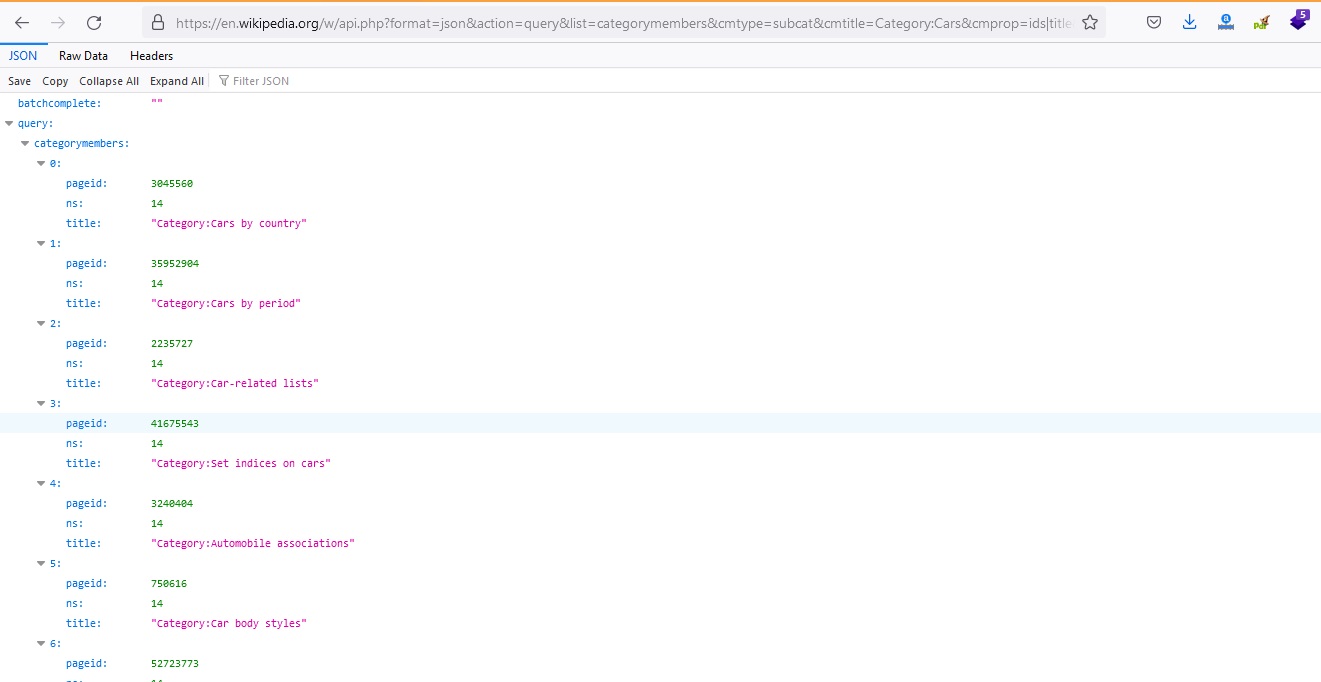
Task: Open the downloads panel
Action: (1189, 22)
